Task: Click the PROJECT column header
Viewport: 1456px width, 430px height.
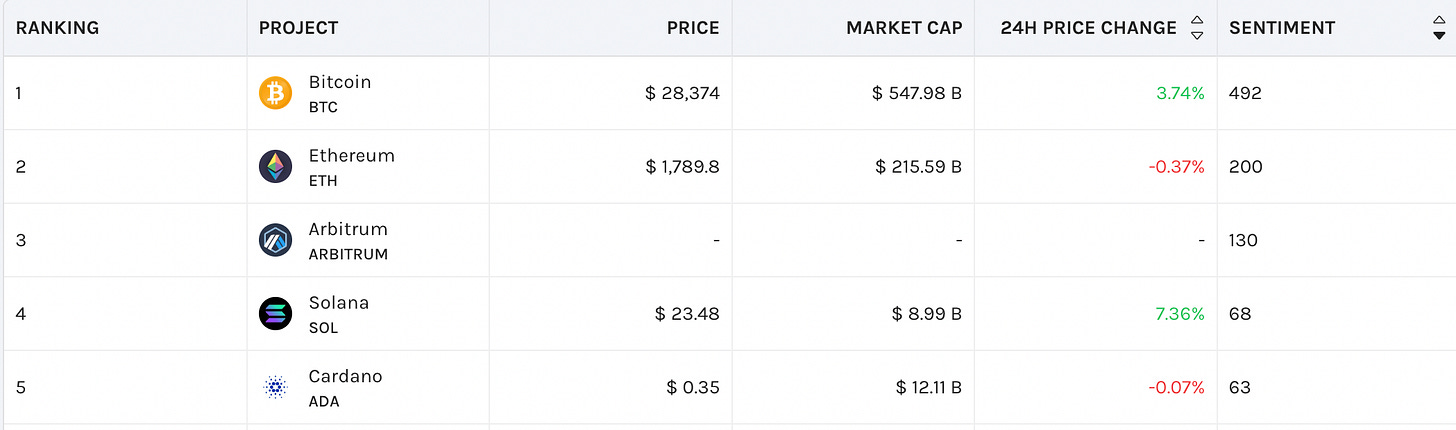Action: pos(299,28)
